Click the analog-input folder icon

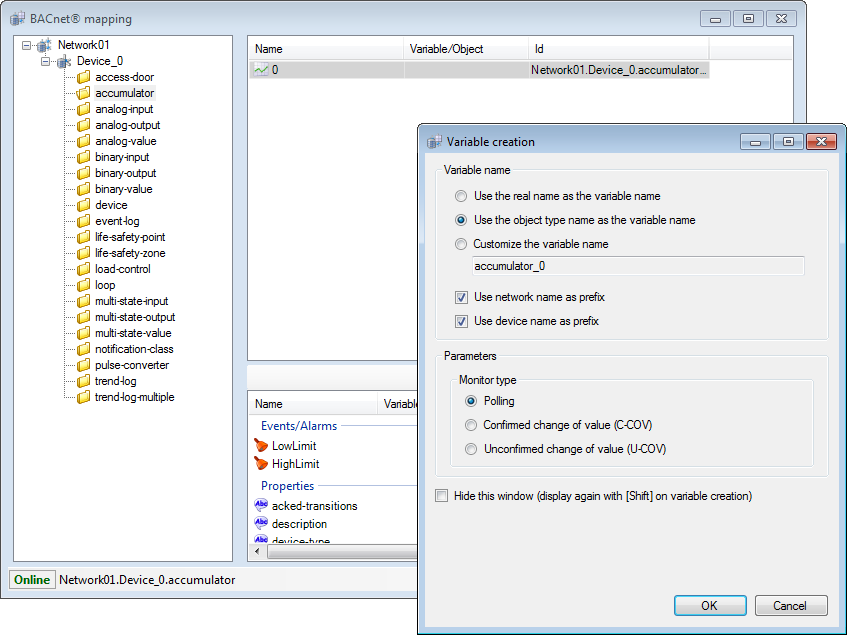[x=83, y=110]
